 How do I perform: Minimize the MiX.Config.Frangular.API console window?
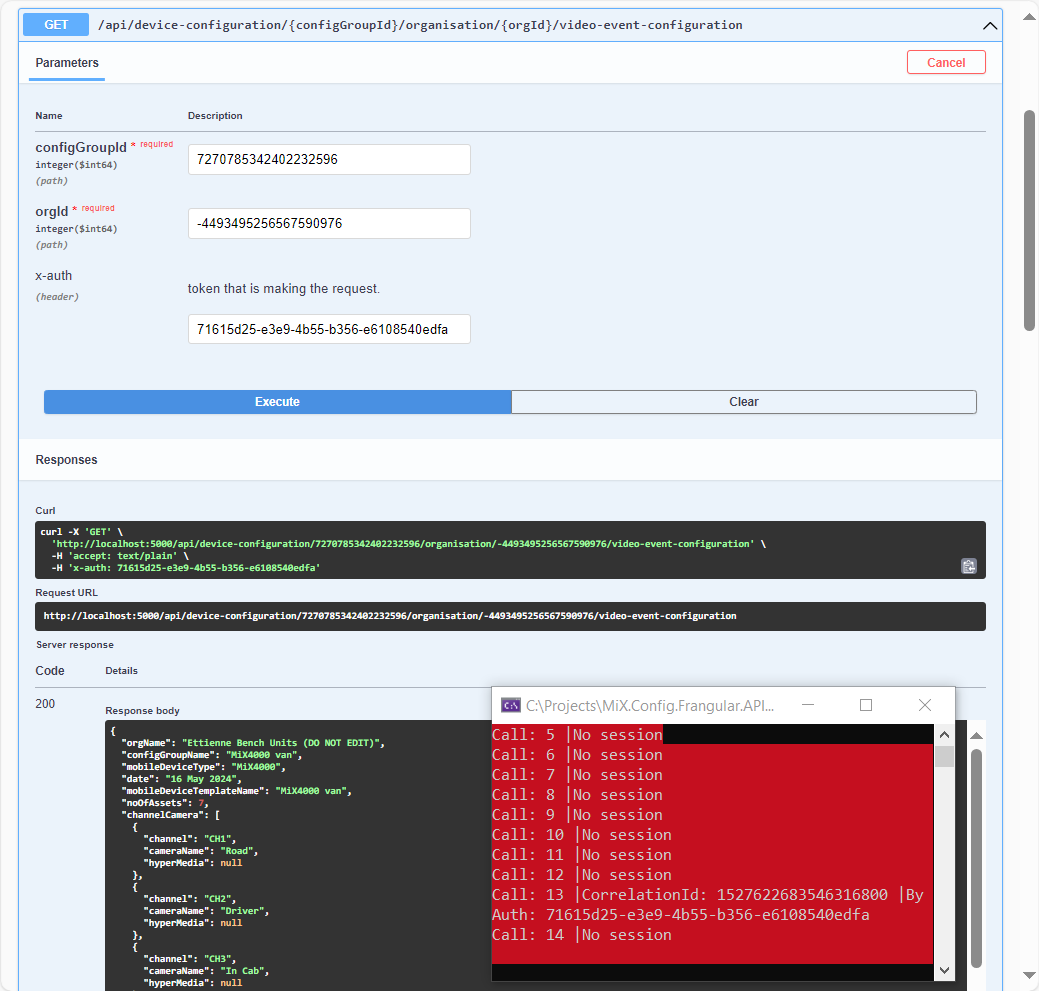808,705
